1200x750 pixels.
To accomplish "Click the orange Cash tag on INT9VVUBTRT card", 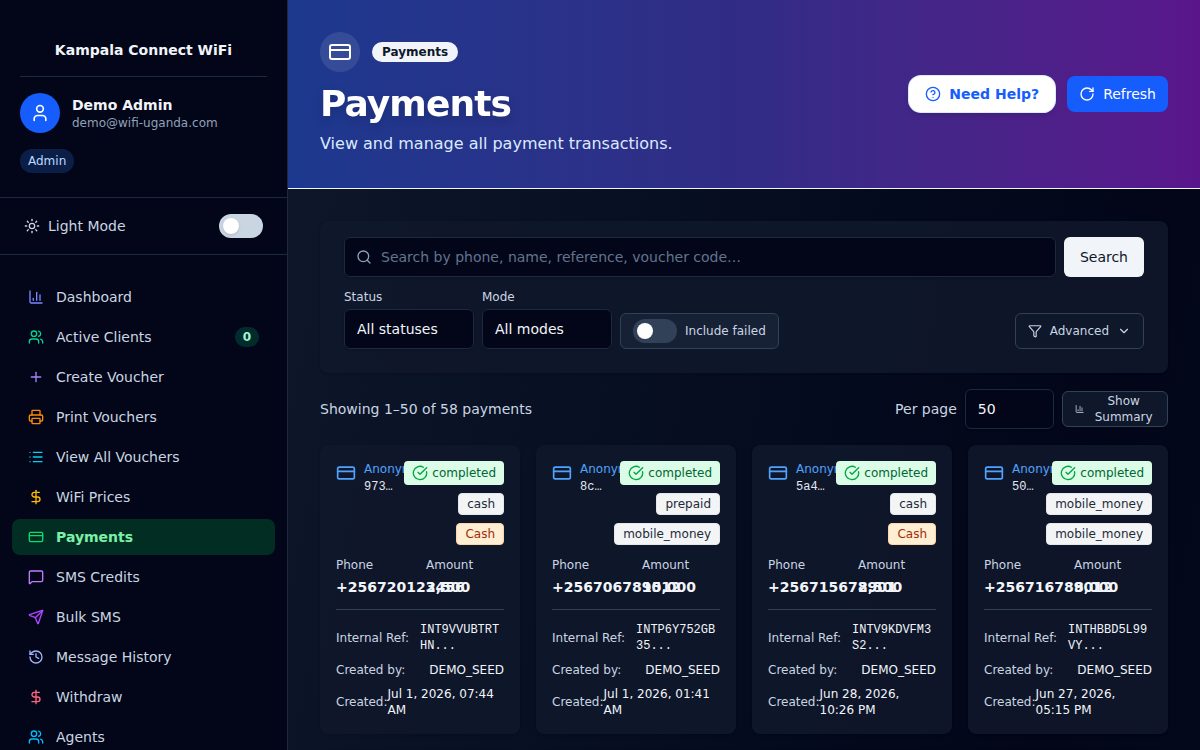I will (x=480, y=534).
